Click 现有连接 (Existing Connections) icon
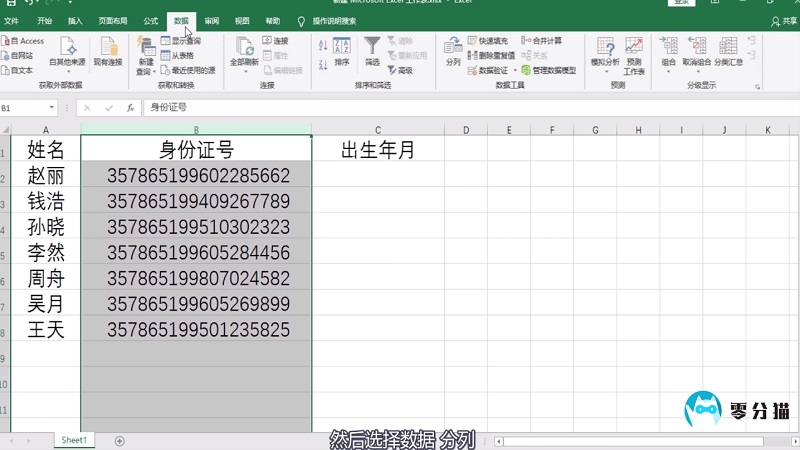Screen dimensions: 800x450 (108, 50)
